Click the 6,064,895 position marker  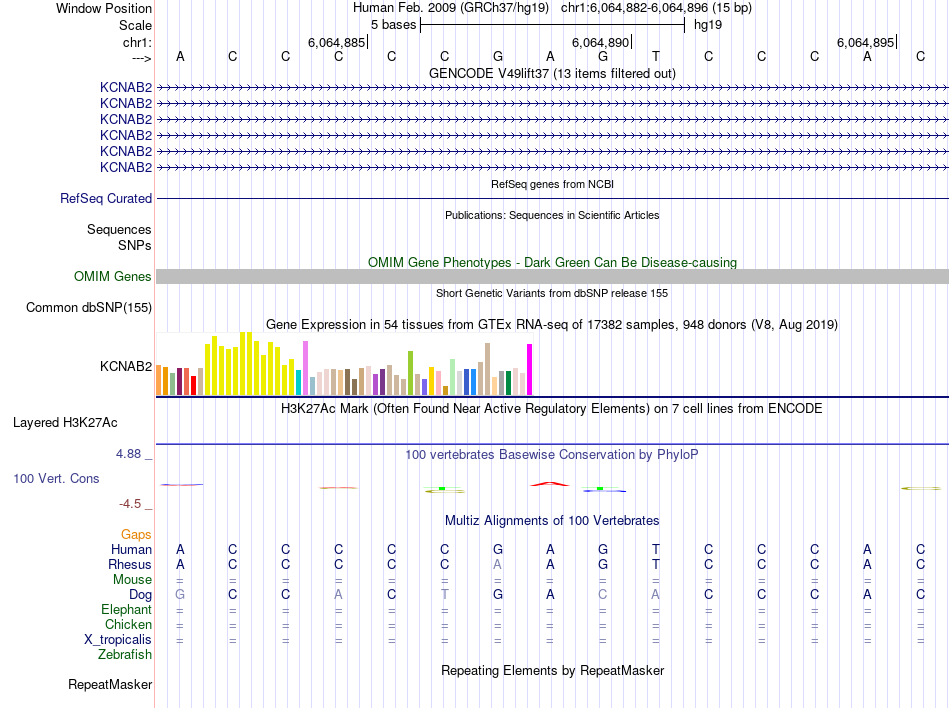(x=865, y=42)
